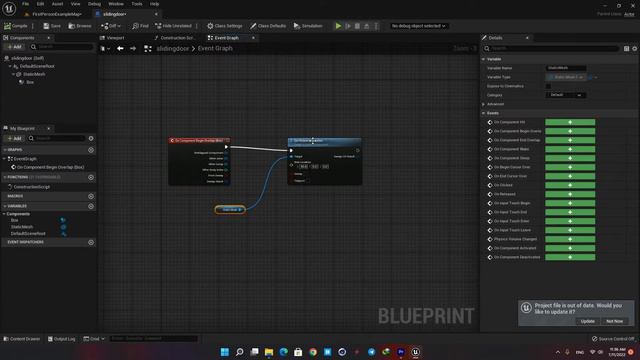This screenshot has width=640, height=360.
Task: Open the Debug menu
Action: pyautogui.click(x=94, y=4)
